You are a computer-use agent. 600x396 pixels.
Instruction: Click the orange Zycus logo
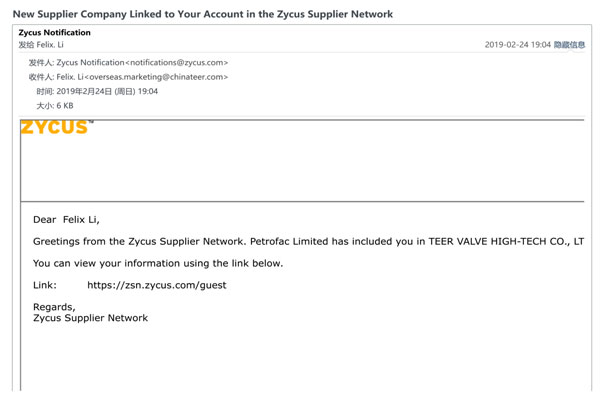point(56,127)
